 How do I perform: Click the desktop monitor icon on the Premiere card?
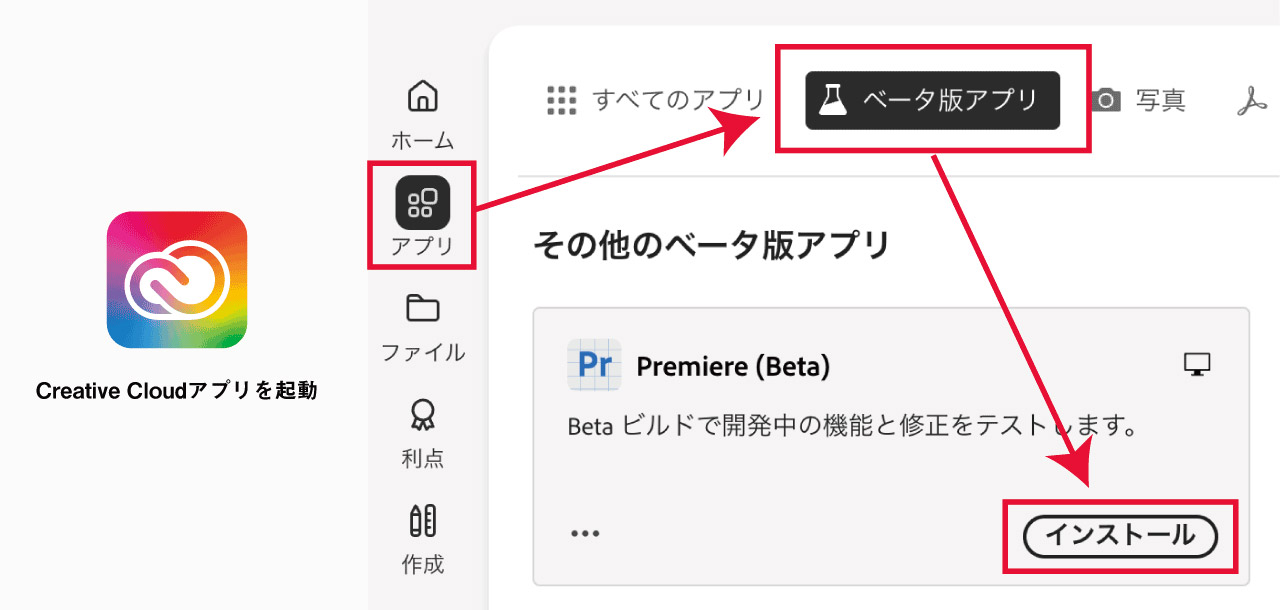tap(1199, 364)
